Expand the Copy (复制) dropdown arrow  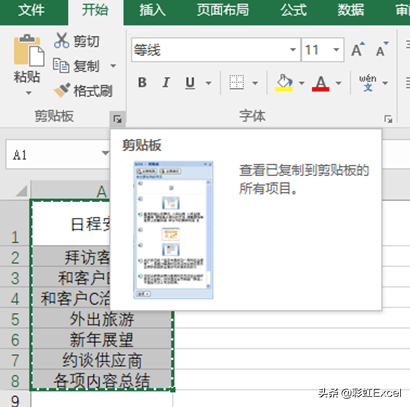[x=113, y=66]
